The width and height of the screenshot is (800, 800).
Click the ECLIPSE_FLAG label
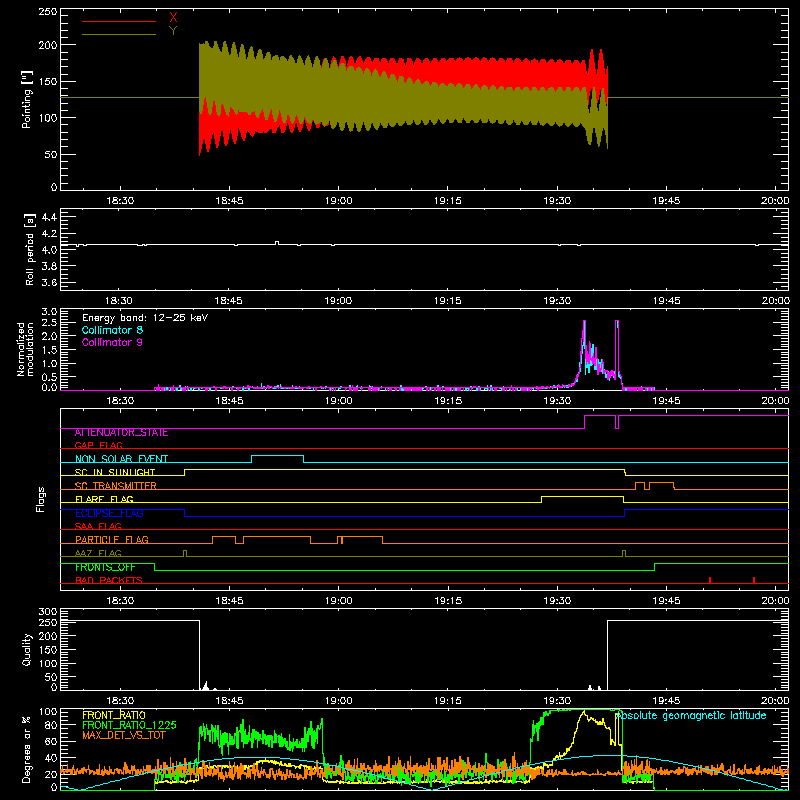[109, 513]
